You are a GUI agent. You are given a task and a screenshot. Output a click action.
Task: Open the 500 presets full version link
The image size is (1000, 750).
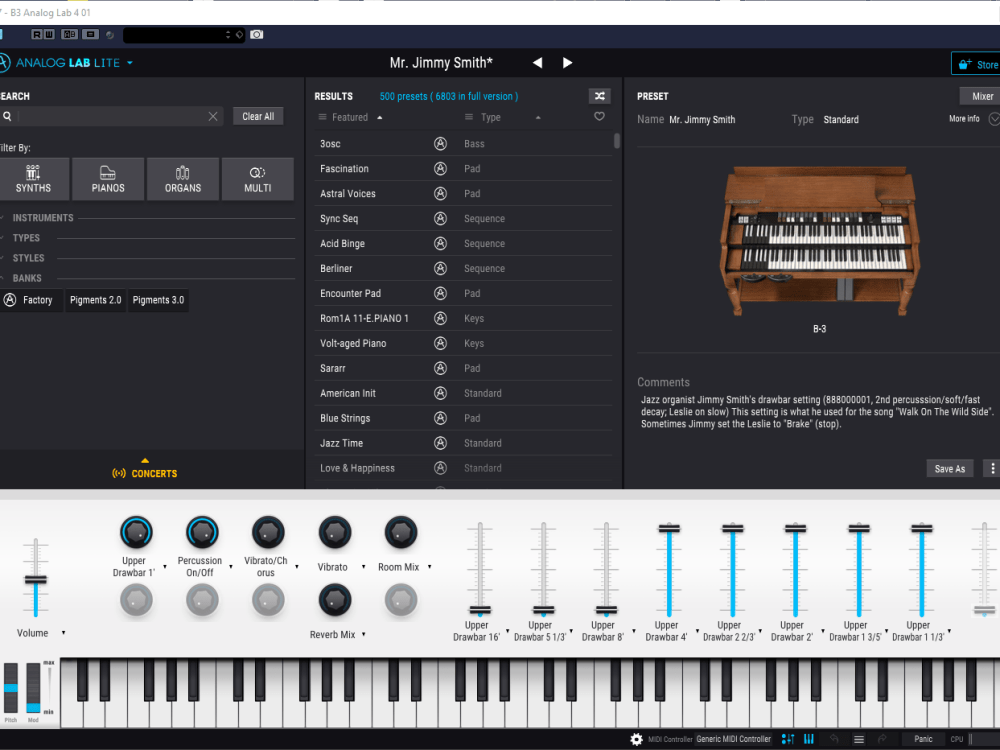tap(448, 96)
